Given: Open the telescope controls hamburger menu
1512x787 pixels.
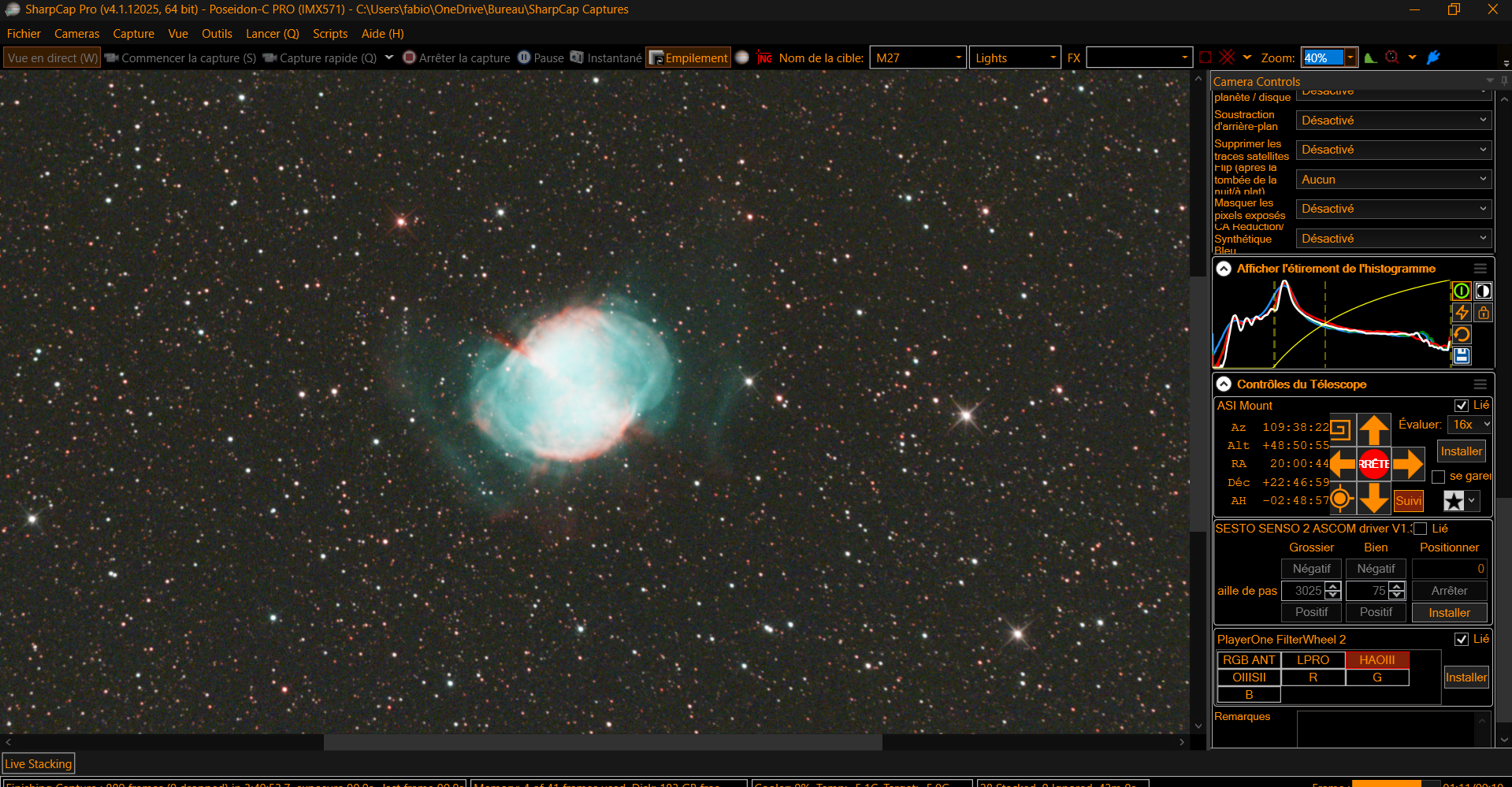Looking at the screenshot, I should (1480, 384).
